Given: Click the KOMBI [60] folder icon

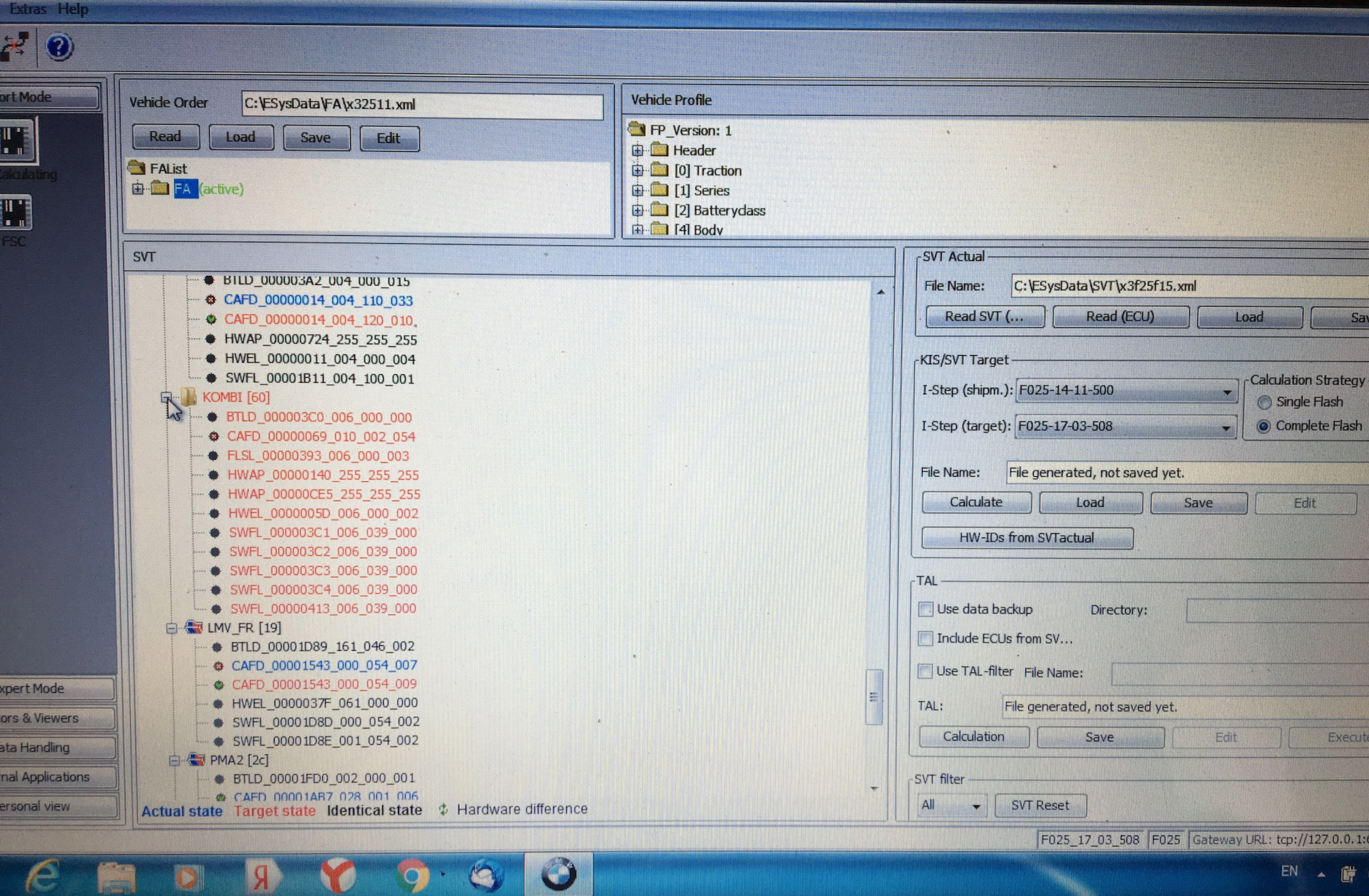Looking at the screenshot, I should [188, 397].
